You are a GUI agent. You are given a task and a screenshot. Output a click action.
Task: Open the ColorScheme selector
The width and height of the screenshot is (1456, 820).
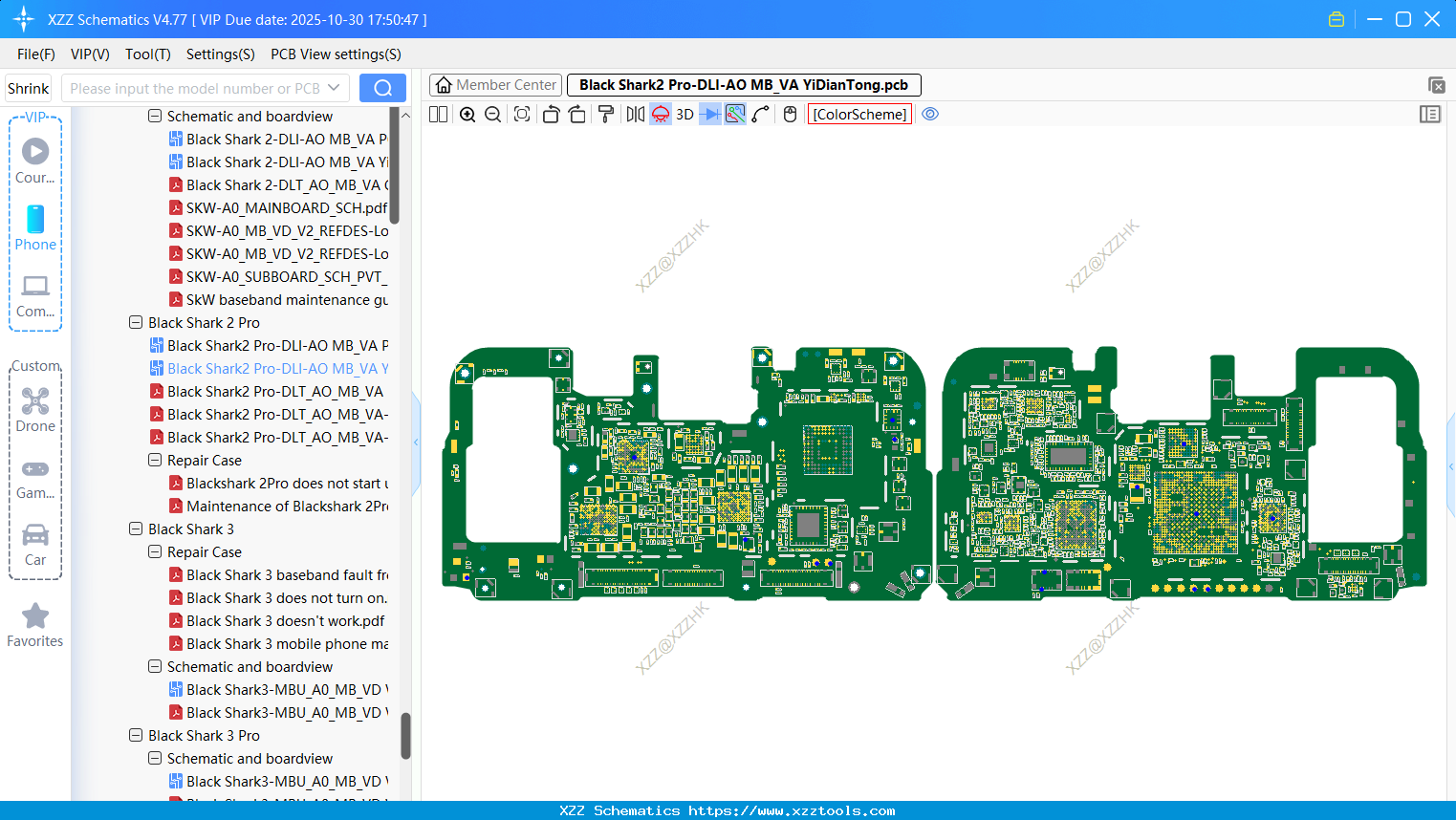click(x=859, y=115)
